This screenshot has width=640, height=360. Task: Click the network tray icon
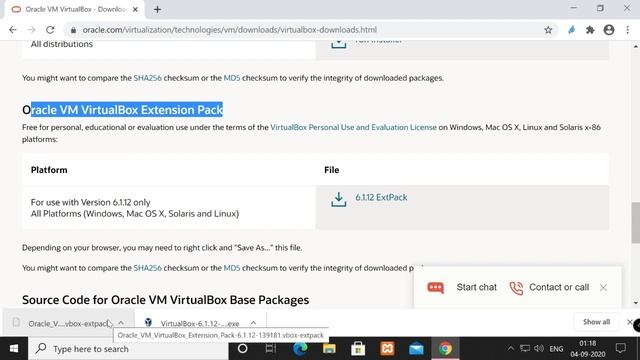pyautogui.click(x=525, y=349)
